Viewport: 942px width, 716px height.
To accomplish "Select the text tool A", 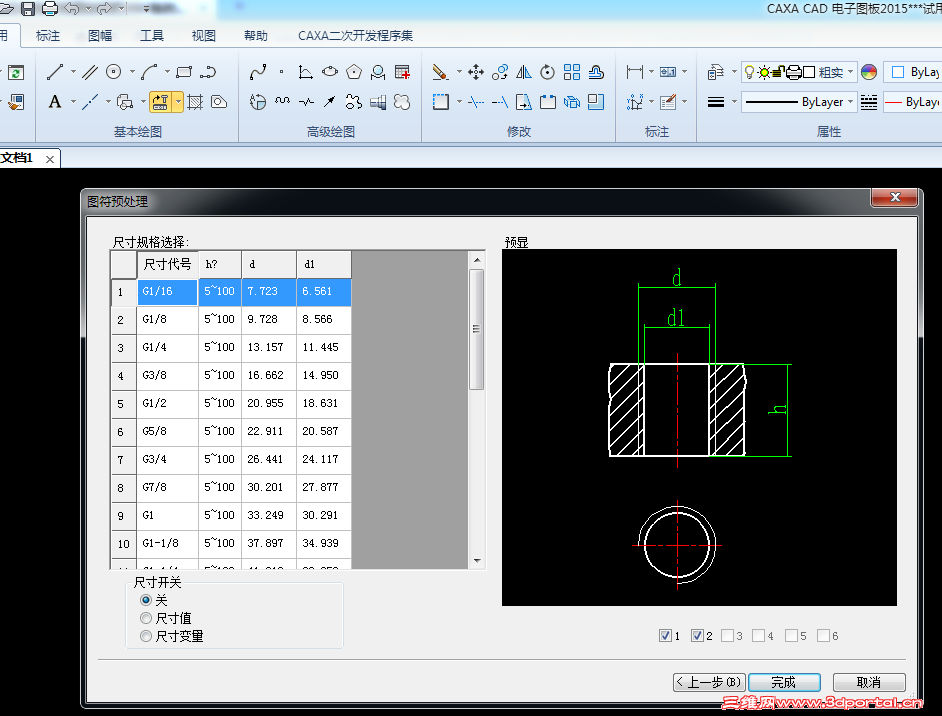I will point(55,102).
